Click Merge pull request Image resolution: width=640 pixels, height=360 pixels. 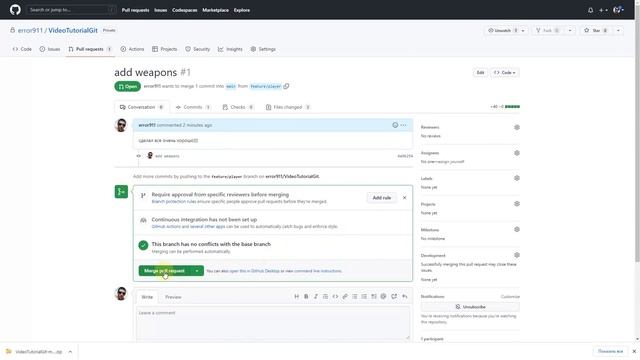pos(164,271)
